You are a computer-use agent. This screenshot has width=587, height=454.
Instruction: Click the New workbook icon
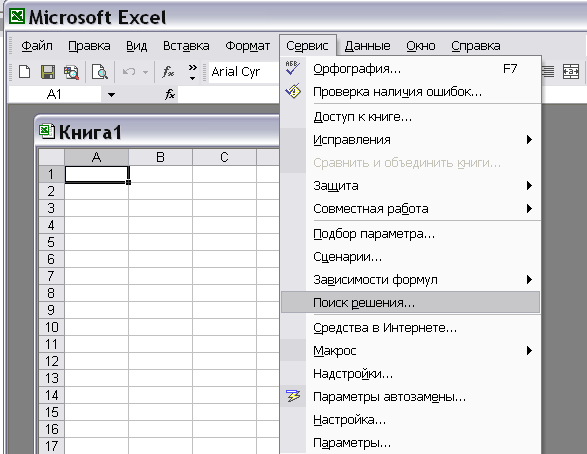[x=25, y=71]
